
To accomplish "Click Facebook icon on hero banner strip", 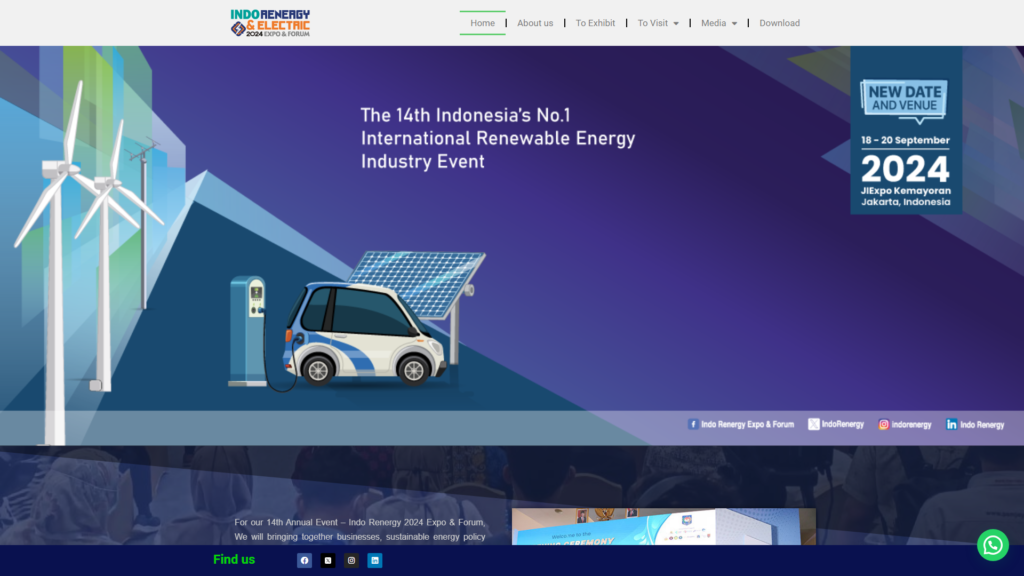I will pos(693,424).
